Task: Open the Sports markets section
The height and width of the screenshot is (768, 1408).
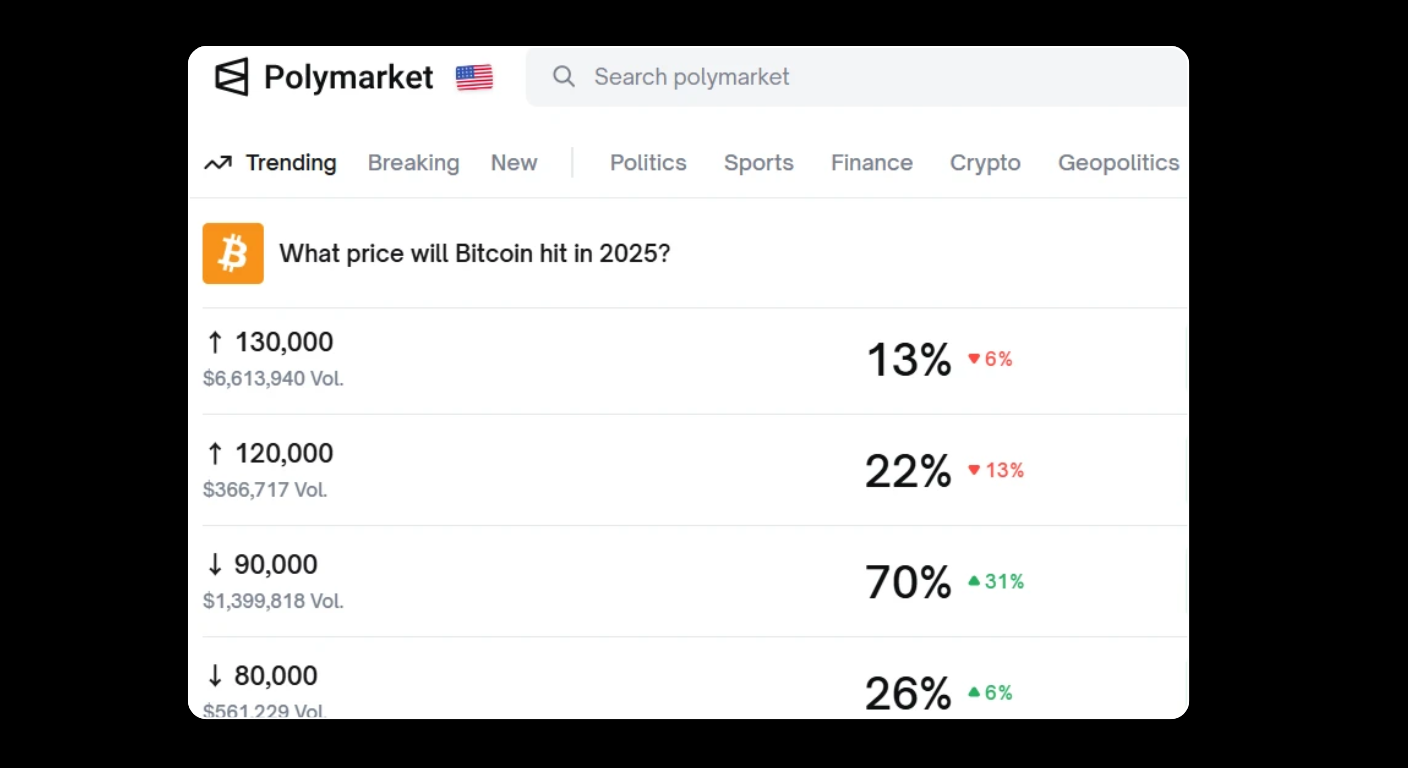Action: pyautogui.click(x=758, y=162)
